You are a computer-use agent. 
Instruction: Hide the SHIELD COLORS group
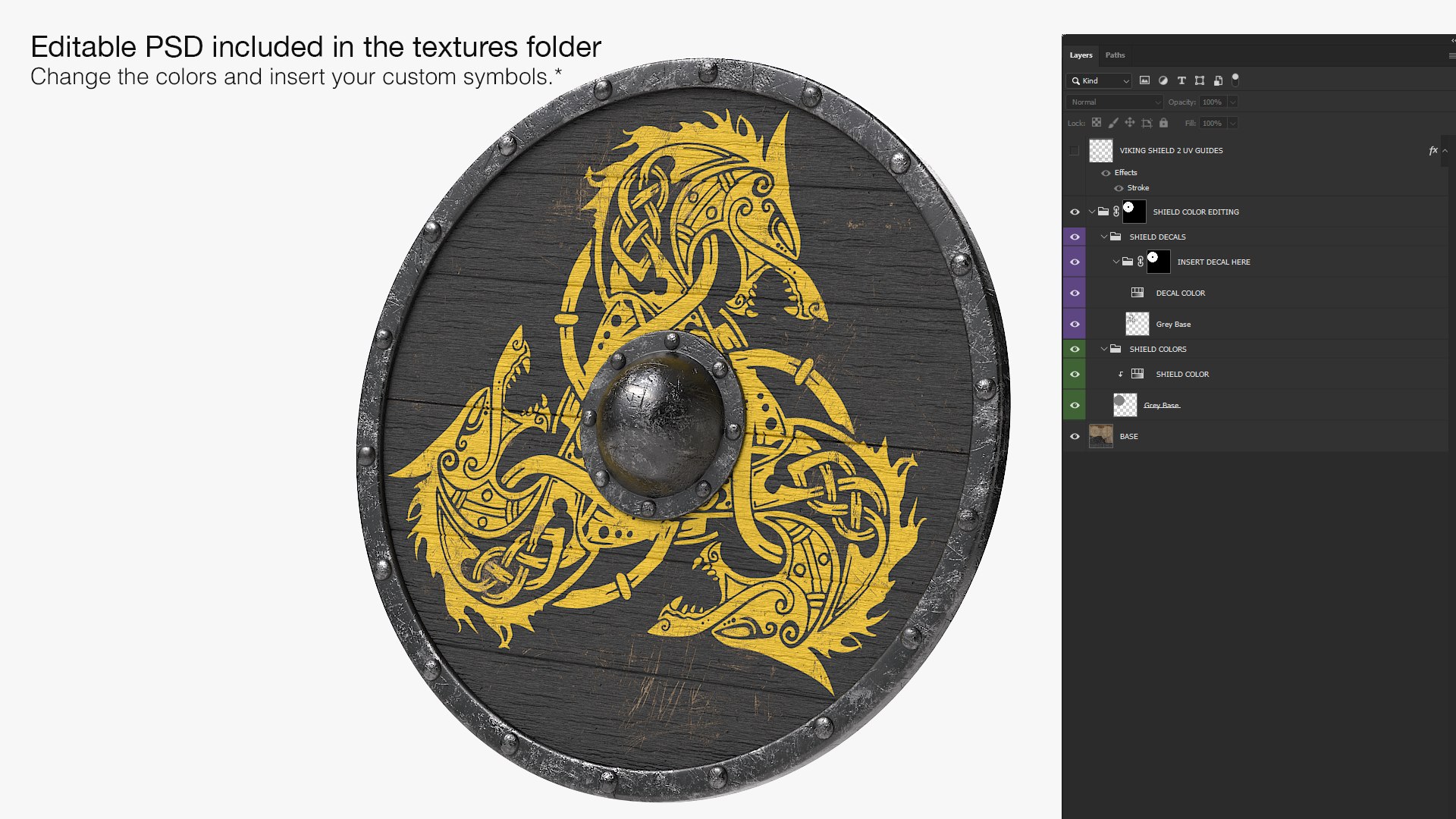tap(1075, 349)
